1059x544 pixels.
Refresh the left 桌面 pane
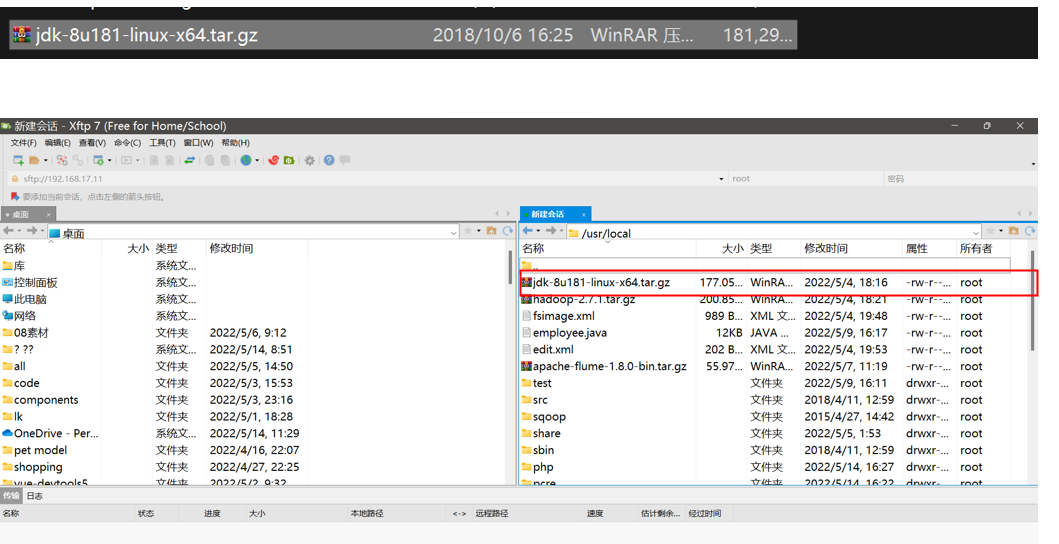pos(507,231)
